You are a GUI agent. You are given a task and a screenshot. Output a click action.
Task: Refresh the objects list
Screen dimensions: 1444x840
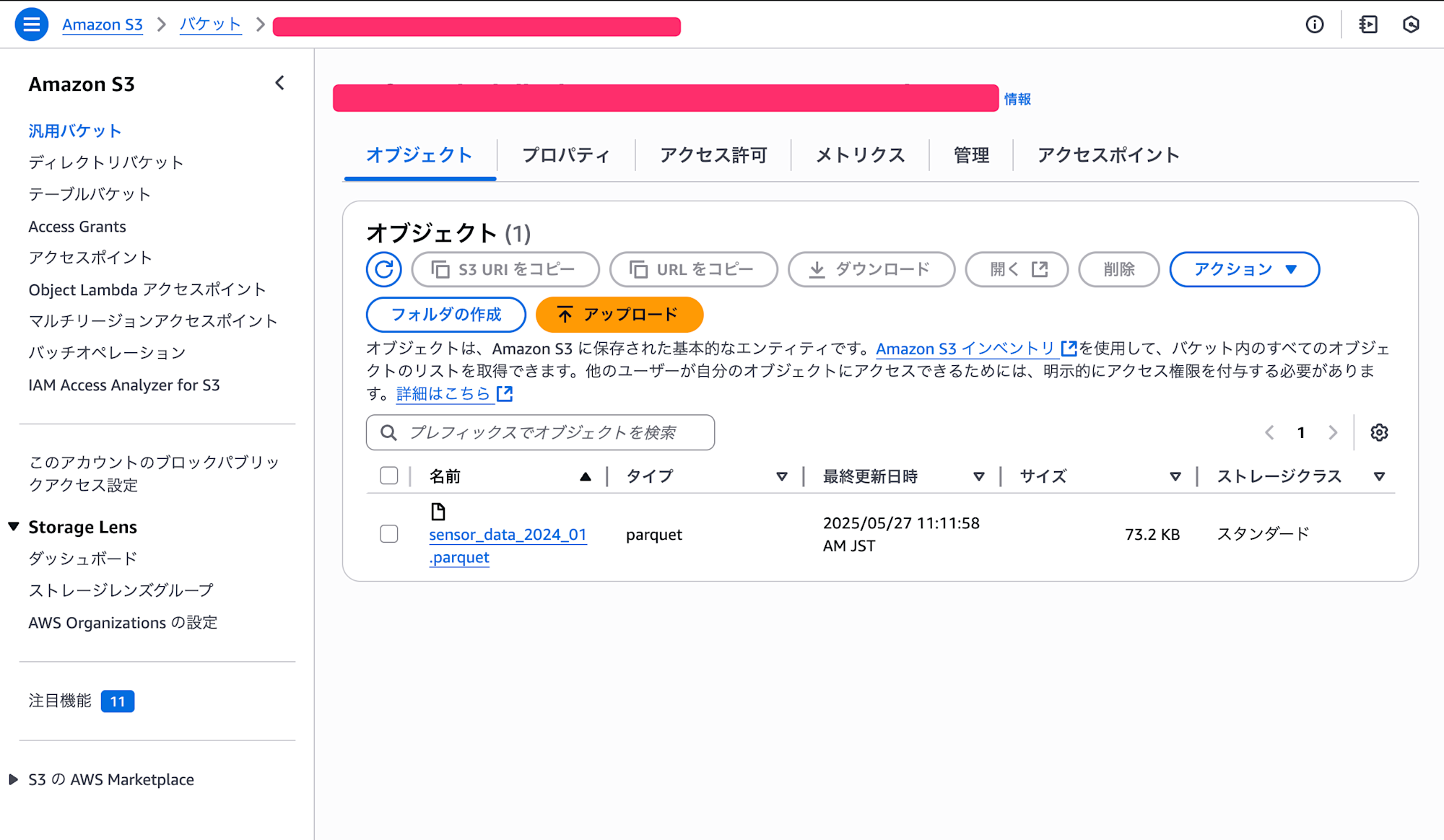[x=384, y=269]
